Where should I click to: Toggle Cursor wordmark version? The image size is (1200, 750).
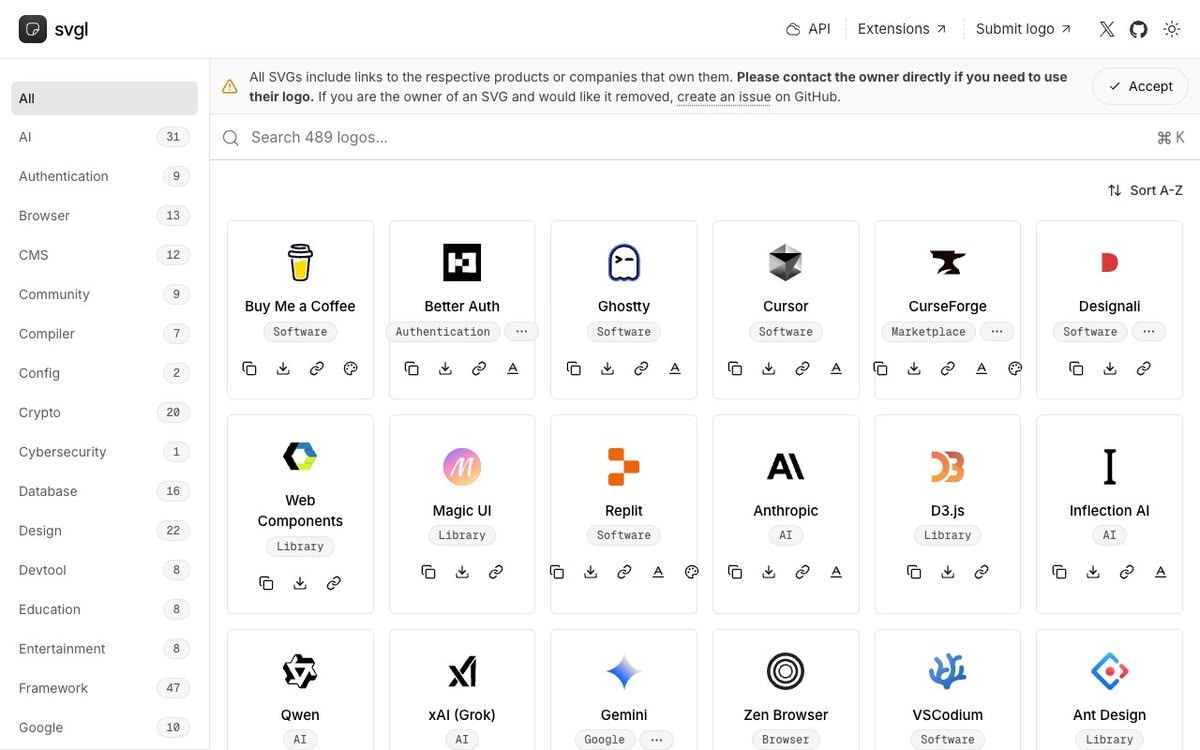[x=836, y=369]
